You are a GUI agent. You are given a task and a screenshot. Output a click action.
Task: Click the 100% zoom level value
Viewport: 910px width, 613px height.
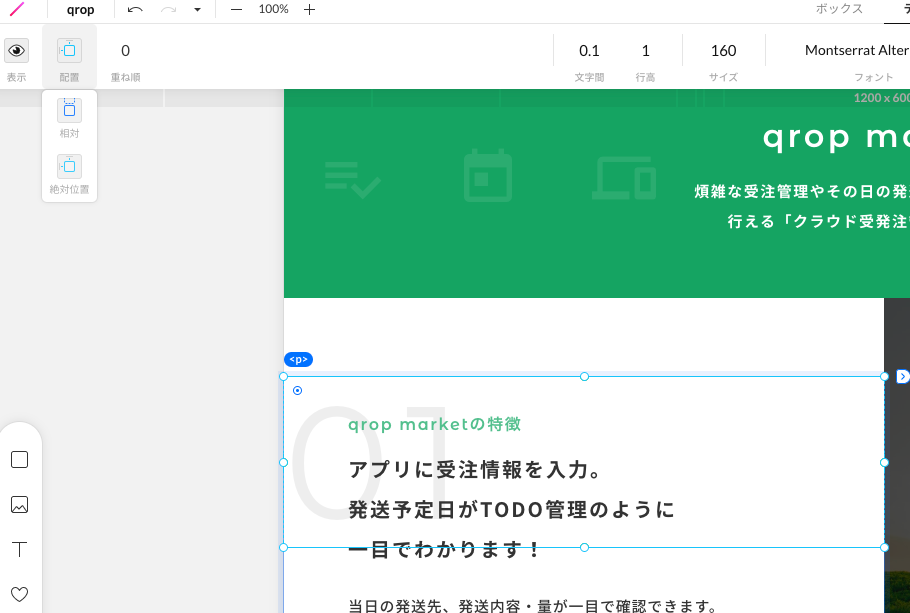pos(273,9)
